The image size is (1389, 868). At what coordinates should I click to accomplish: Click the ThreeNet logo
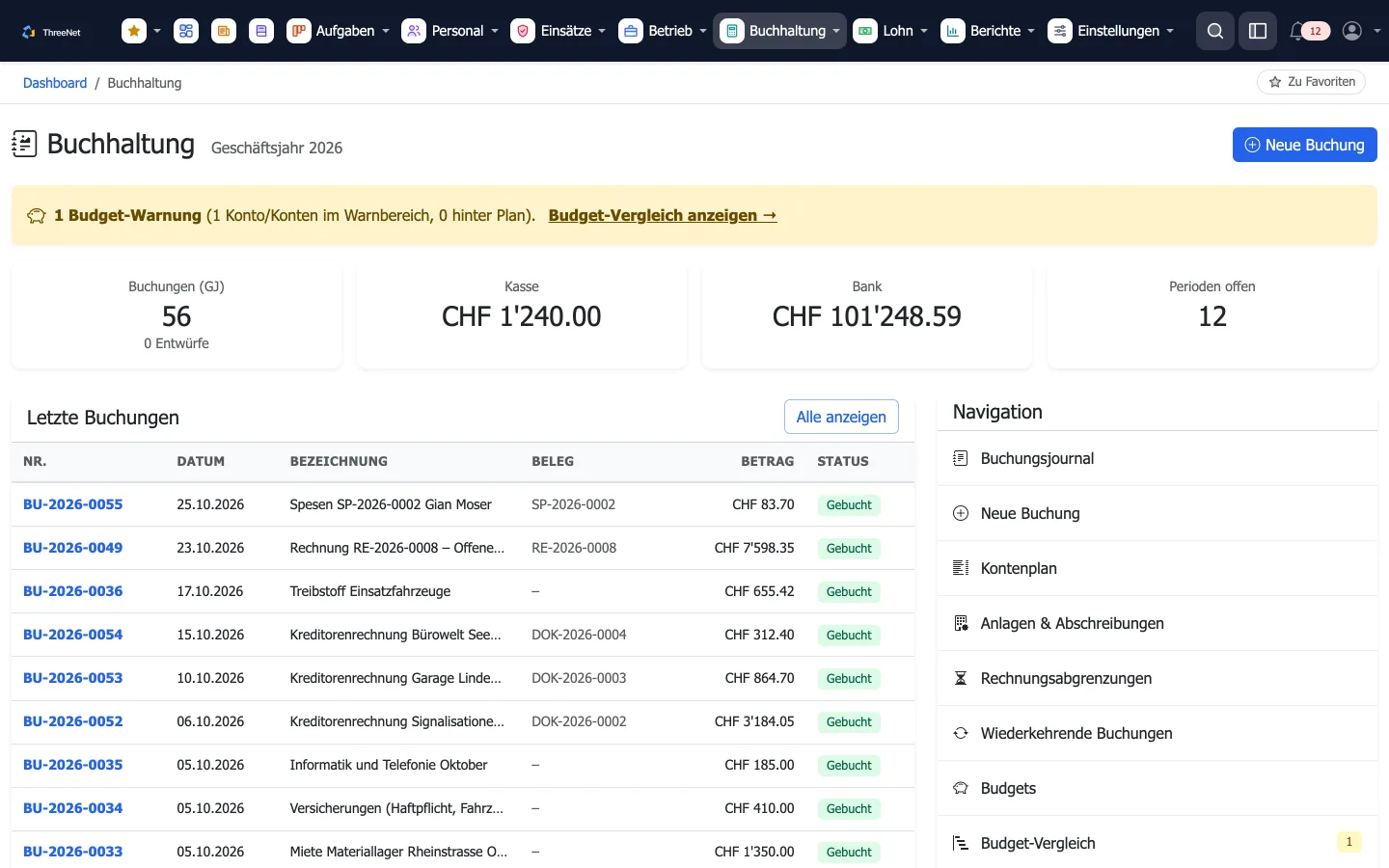click(51, 32)
